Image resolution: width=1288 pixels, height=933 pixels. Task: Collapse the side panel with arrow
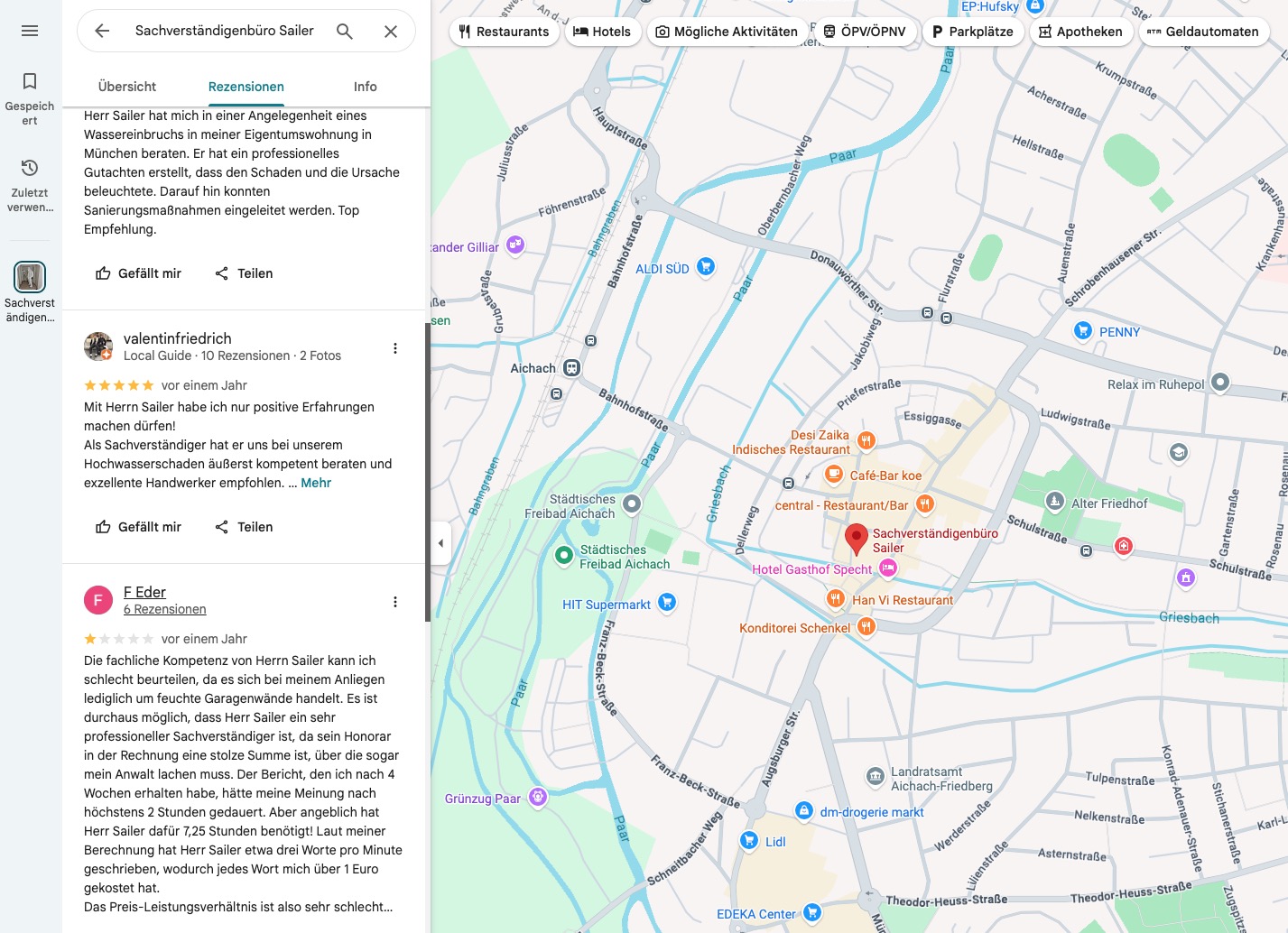(x=440, y=543)
